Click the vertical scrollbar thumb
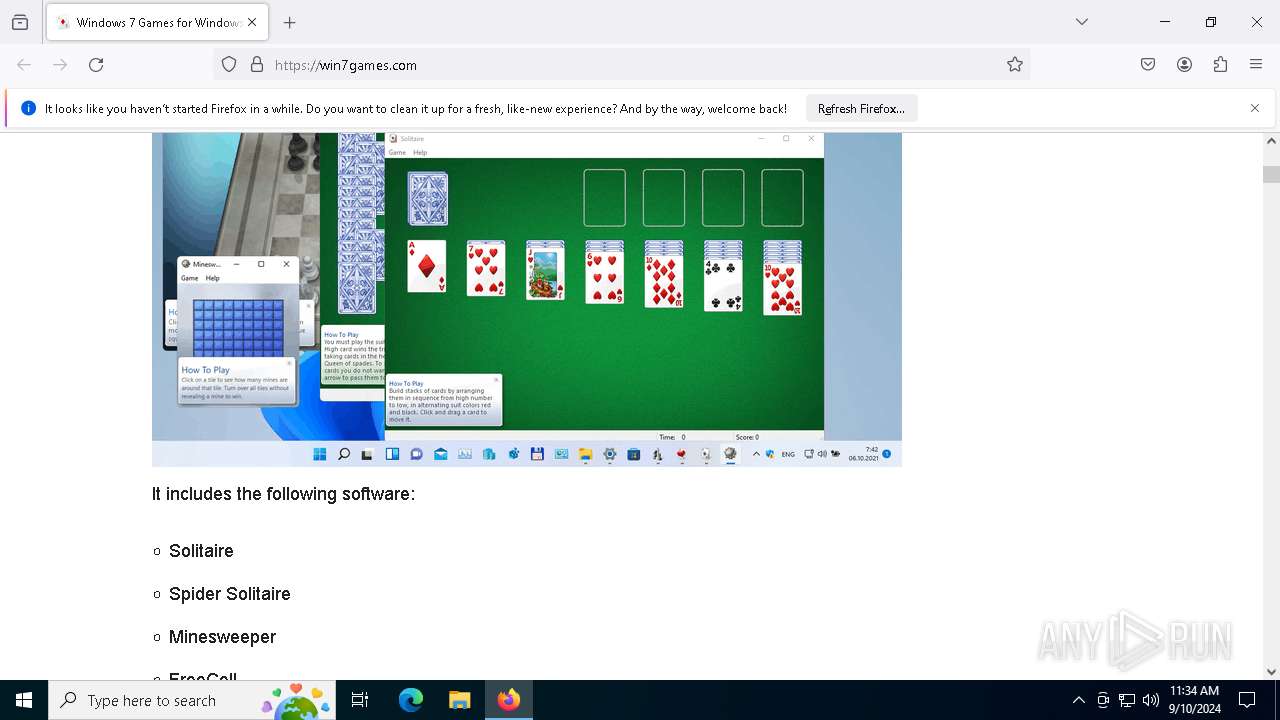1280x720 pixels. (x=1271, y=174)
